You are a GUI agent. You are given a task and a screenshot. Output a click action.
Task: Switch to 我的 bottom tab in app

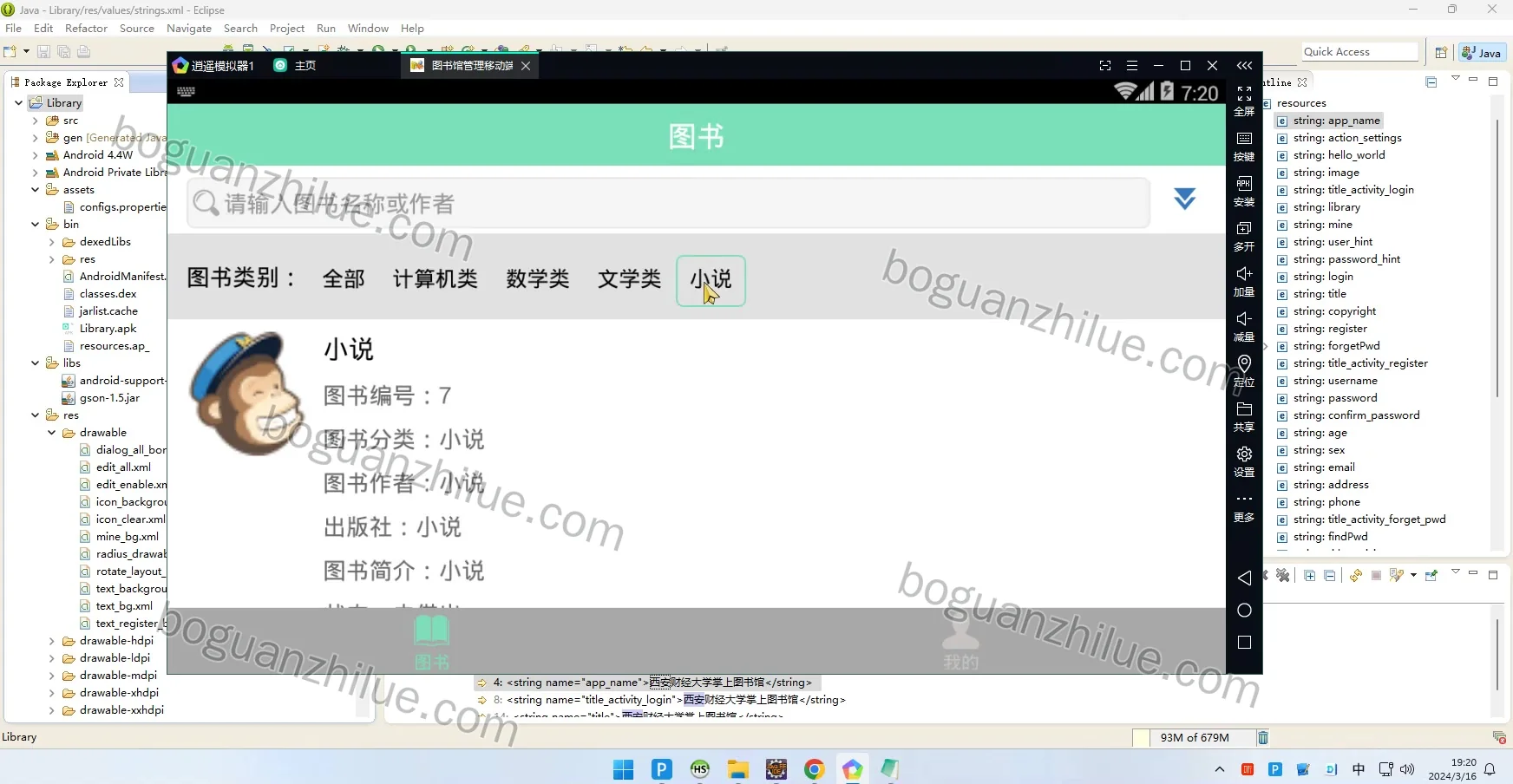point(960,643)
